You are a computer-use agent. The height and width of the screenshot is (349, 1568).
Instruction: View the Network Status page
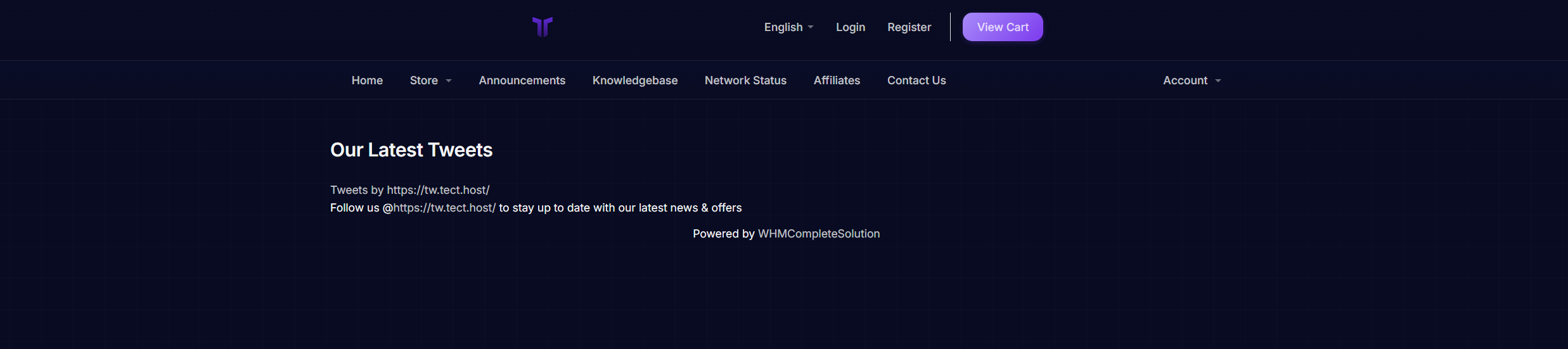pos(745,80)
